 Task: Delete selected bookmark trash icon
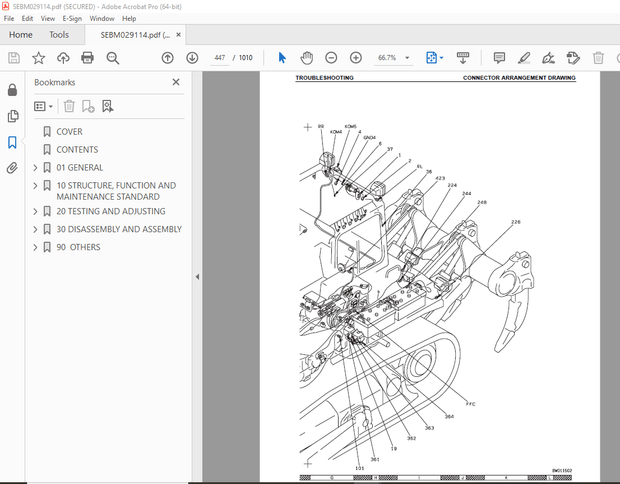pyautogui.click(x=69, y=106)
